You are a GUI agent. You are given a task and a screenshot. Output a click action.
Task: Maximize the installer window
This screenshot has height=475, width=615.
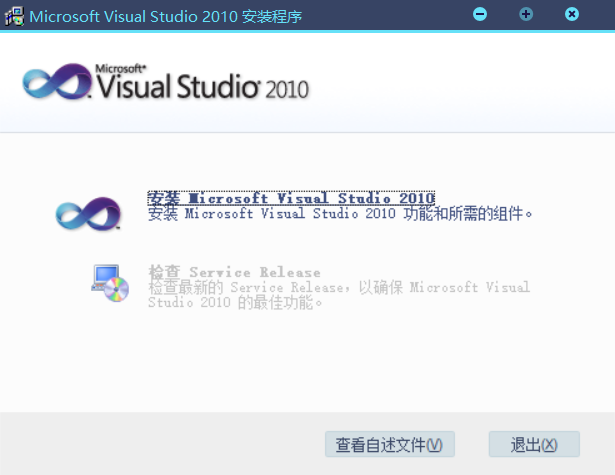click(526, 14)
